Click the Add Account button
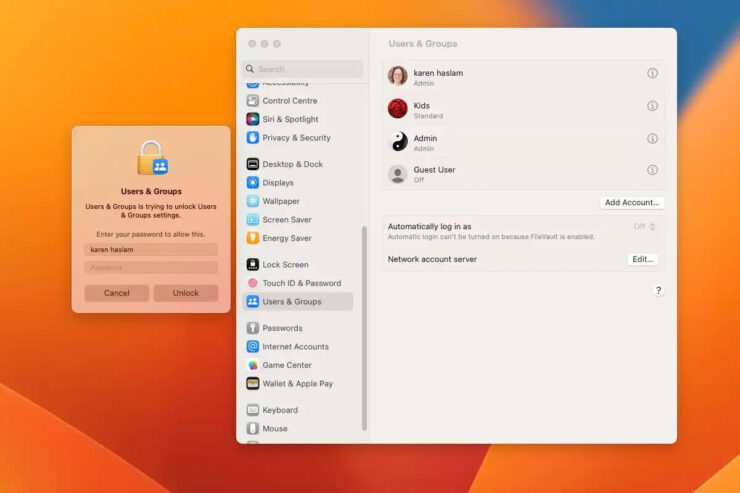The image size is (740, 493). pos(632,202)
